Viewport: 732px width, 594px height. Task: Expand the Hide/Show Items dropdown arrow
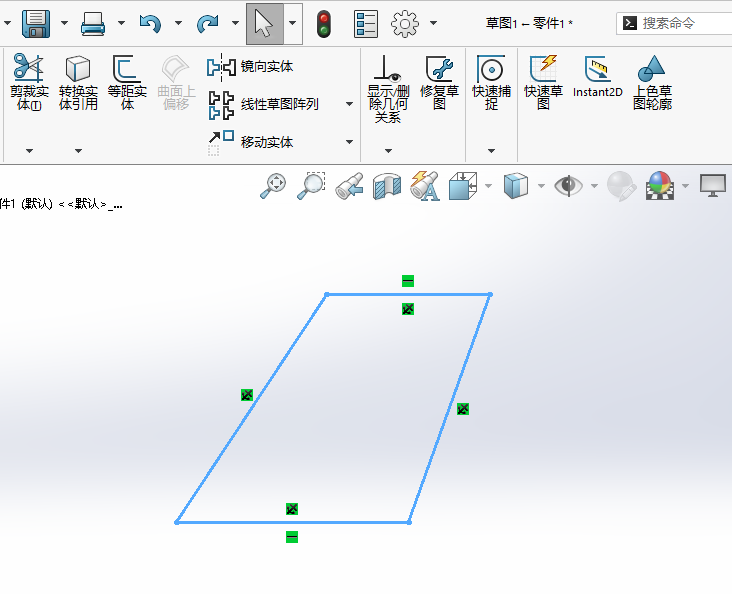594,186
